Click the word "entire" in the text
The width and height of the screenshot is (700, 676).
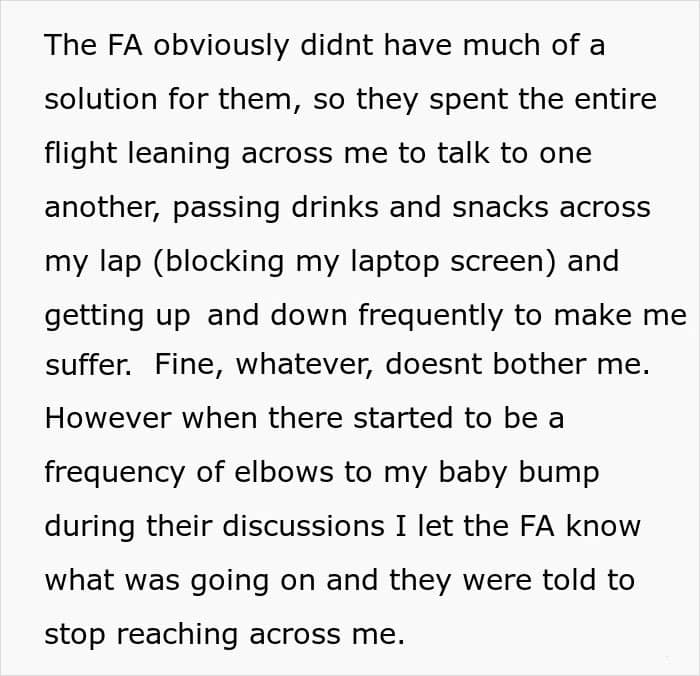615,99
